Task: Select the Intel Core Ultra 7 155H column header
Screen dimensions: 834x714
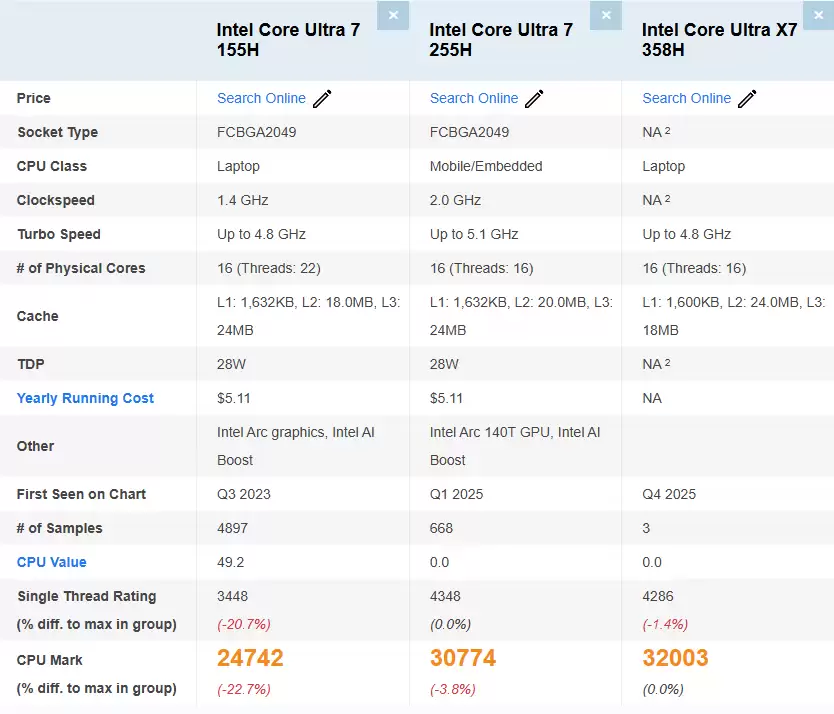Action: pos(288,40)
